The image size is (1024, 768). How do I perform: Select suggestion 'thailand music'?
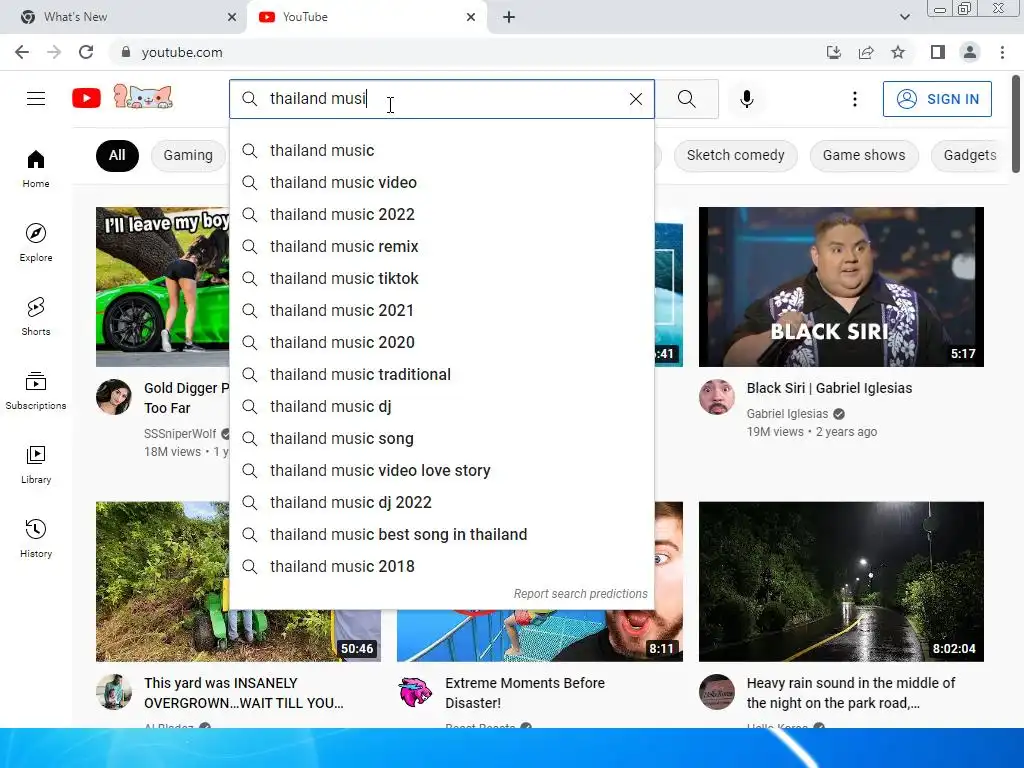pyautogui.click(x=442, y=150)
